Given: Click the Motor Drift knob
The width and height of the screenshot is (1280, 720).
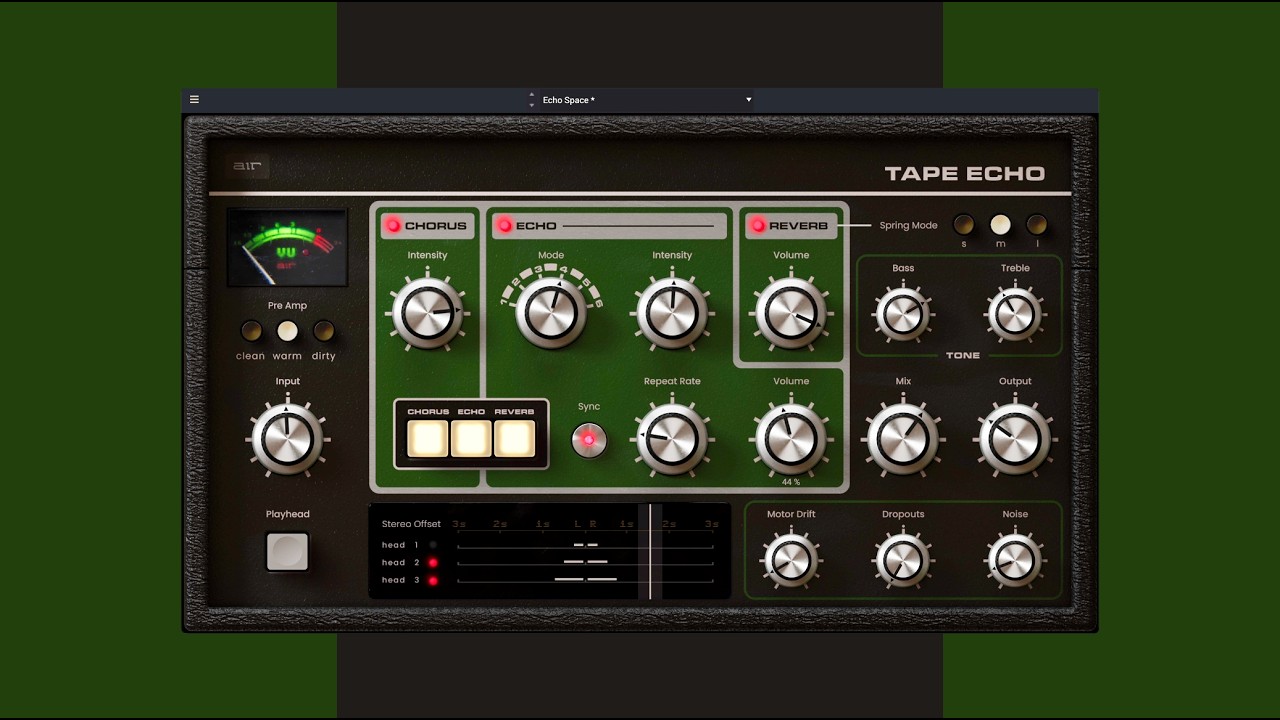Looking at the screenshot, I should (791, 560).
